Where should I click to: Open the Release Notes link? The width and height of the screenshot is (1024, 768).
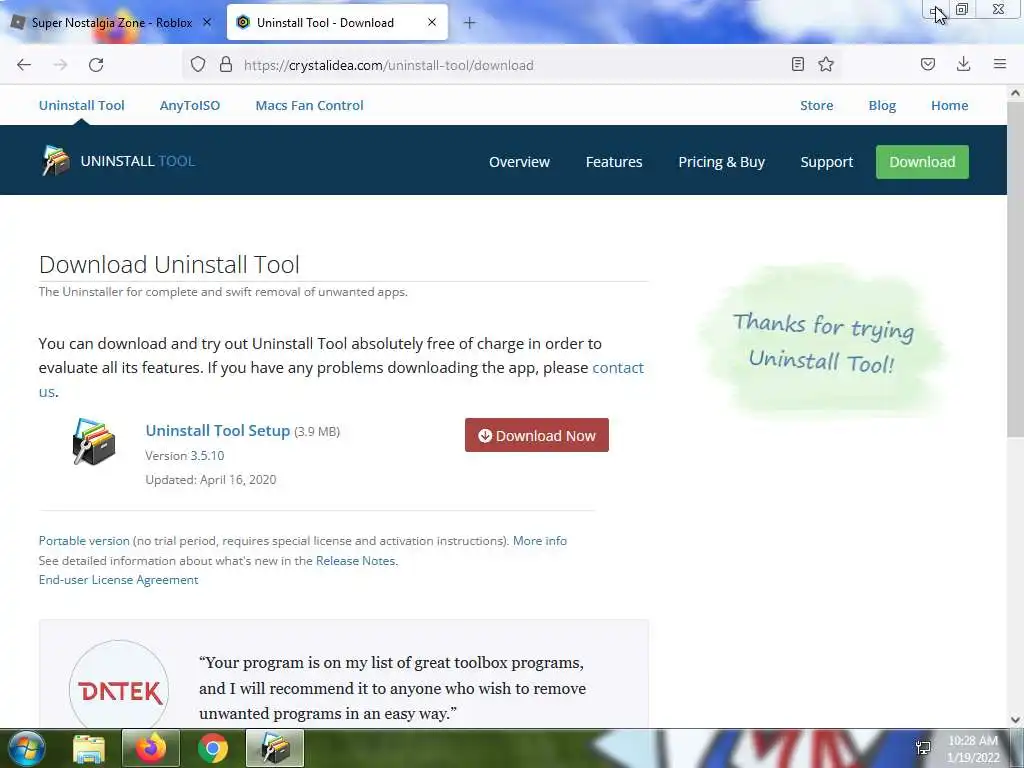[x=355, y=560]
